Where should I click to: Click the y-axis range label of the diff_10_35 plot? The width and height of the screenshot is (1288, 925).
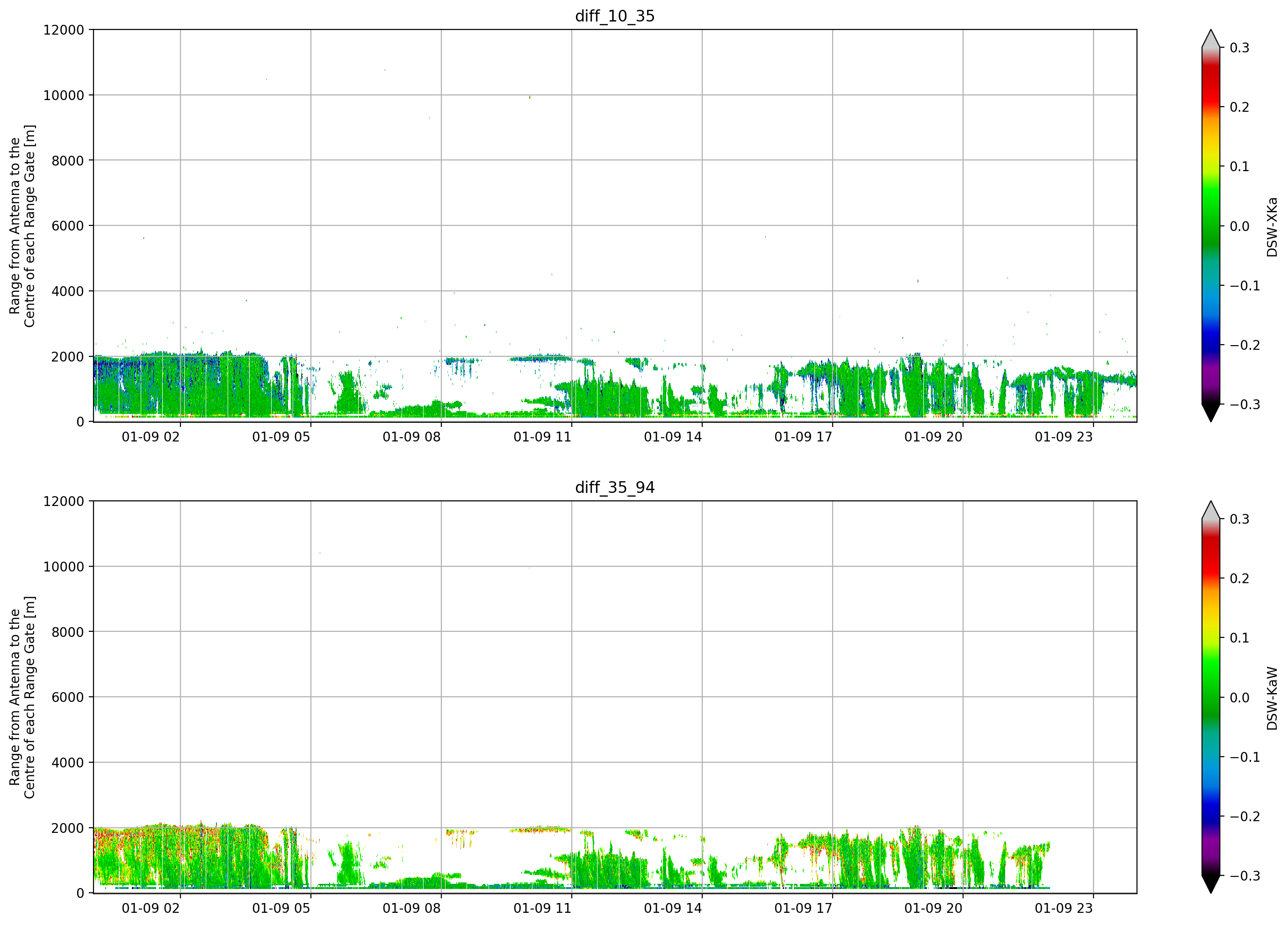click(22, 225)
